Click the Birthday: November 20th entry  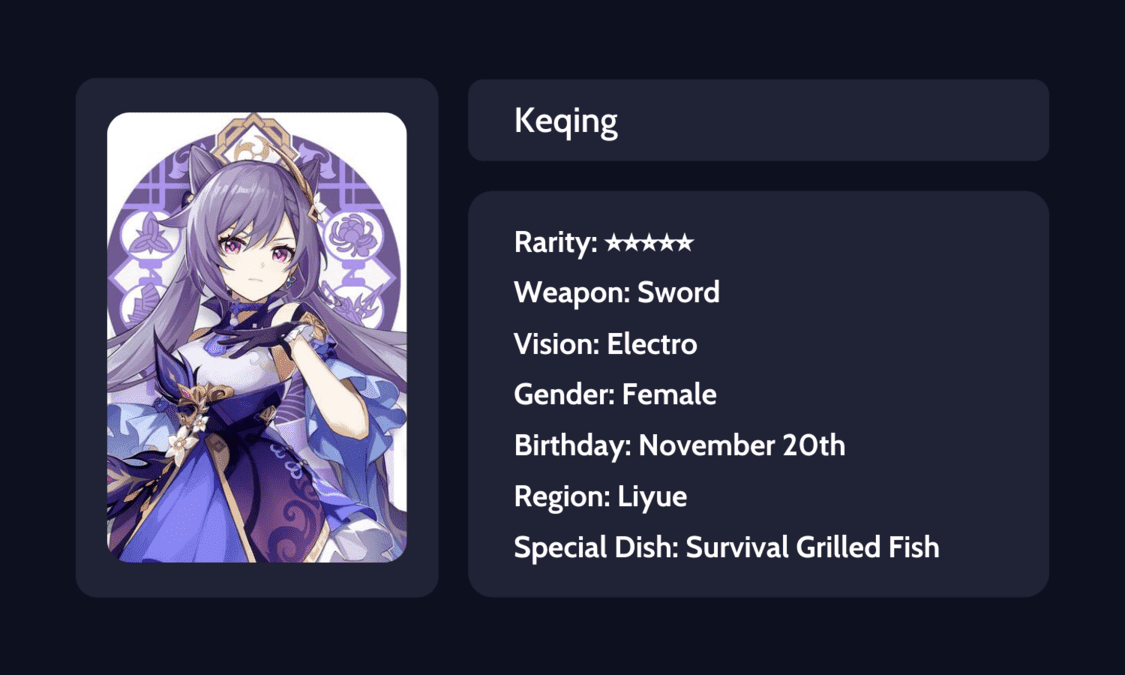tap(679, 445)
